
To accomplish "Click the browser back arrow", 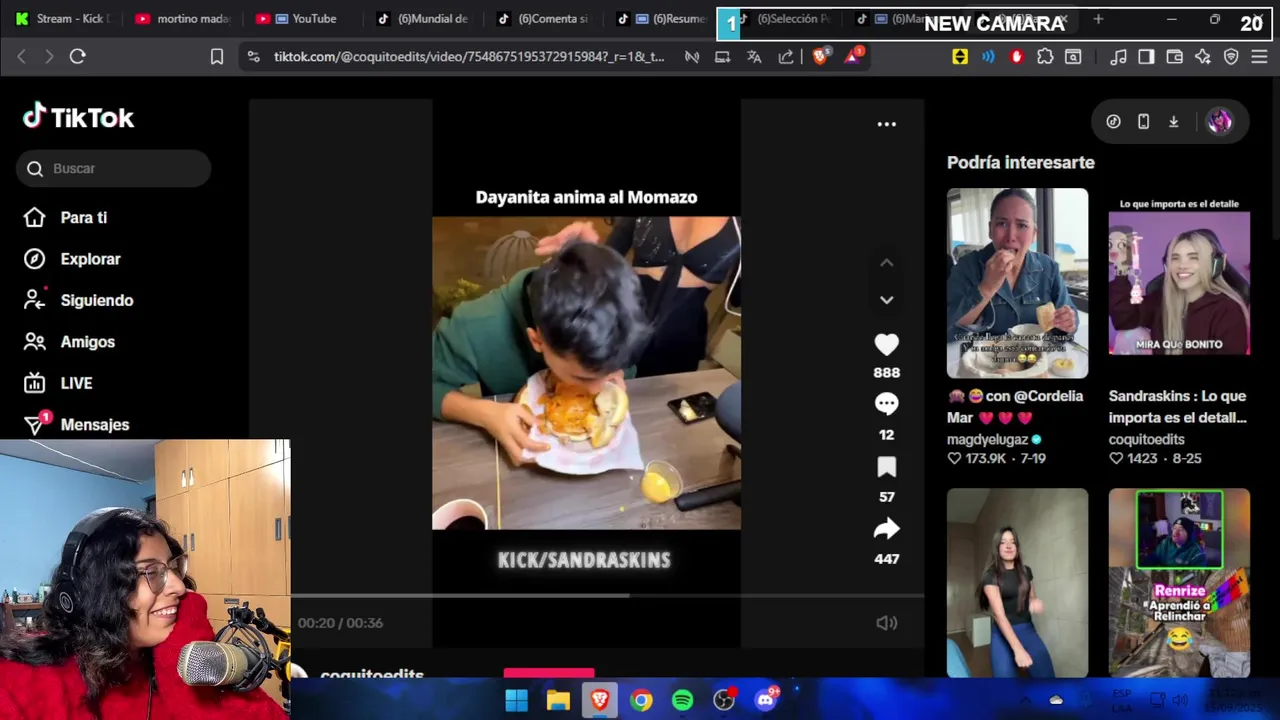I will point(21,57).
